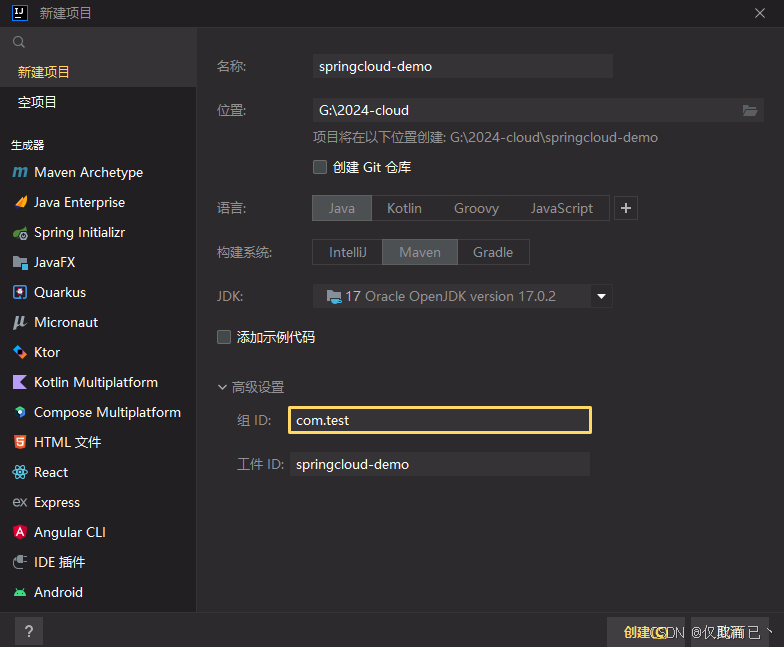Click the Android robot icon
The height and width of the screenshot is (647, 784).
(x=20, y=592)
